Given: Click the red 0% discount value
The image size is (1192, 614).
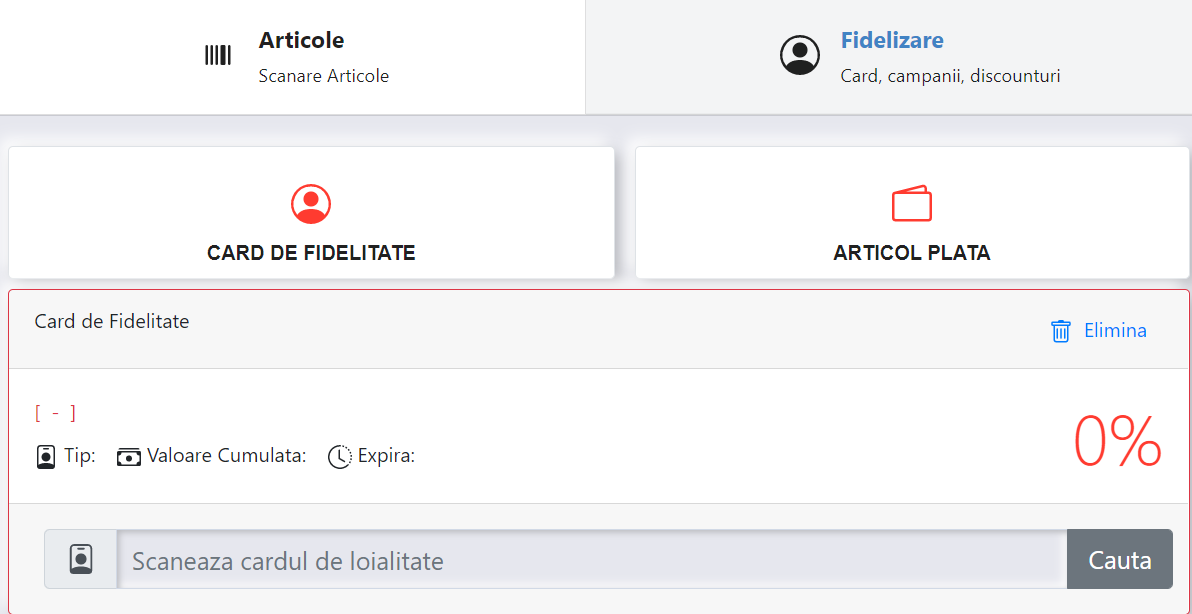Looking at the screenshot, I should coord(1118,442).
